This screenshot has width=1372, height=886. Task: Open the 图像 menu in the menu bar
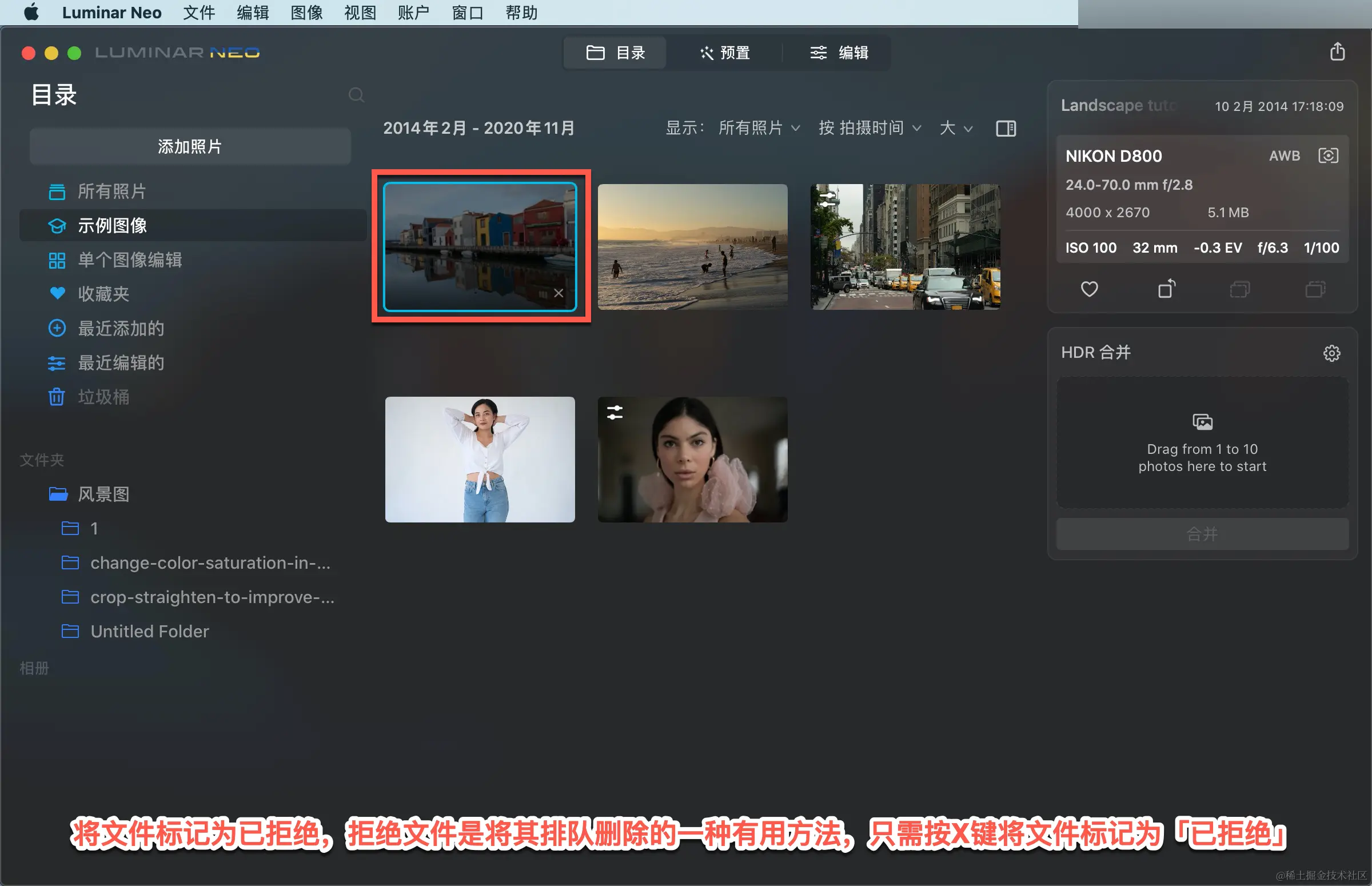(x=306, y=13)
